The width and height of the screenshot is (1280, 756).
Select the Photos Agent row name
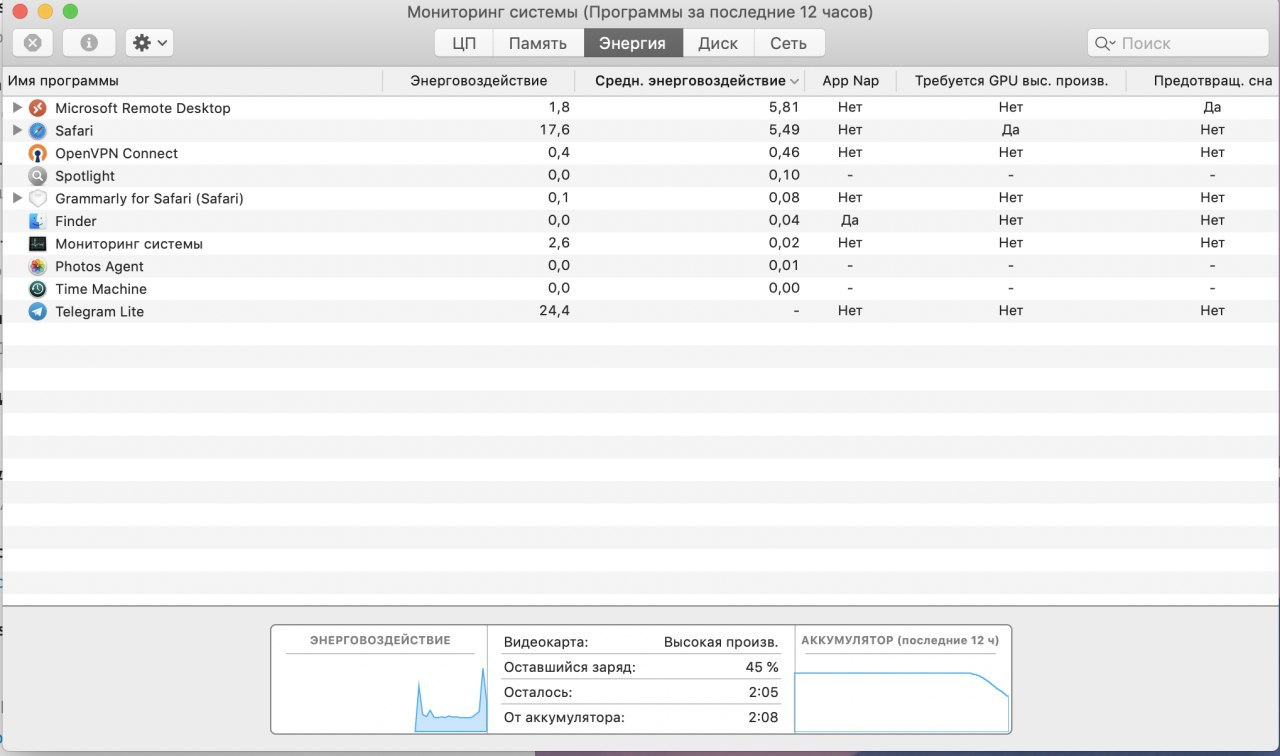[99, 267]
